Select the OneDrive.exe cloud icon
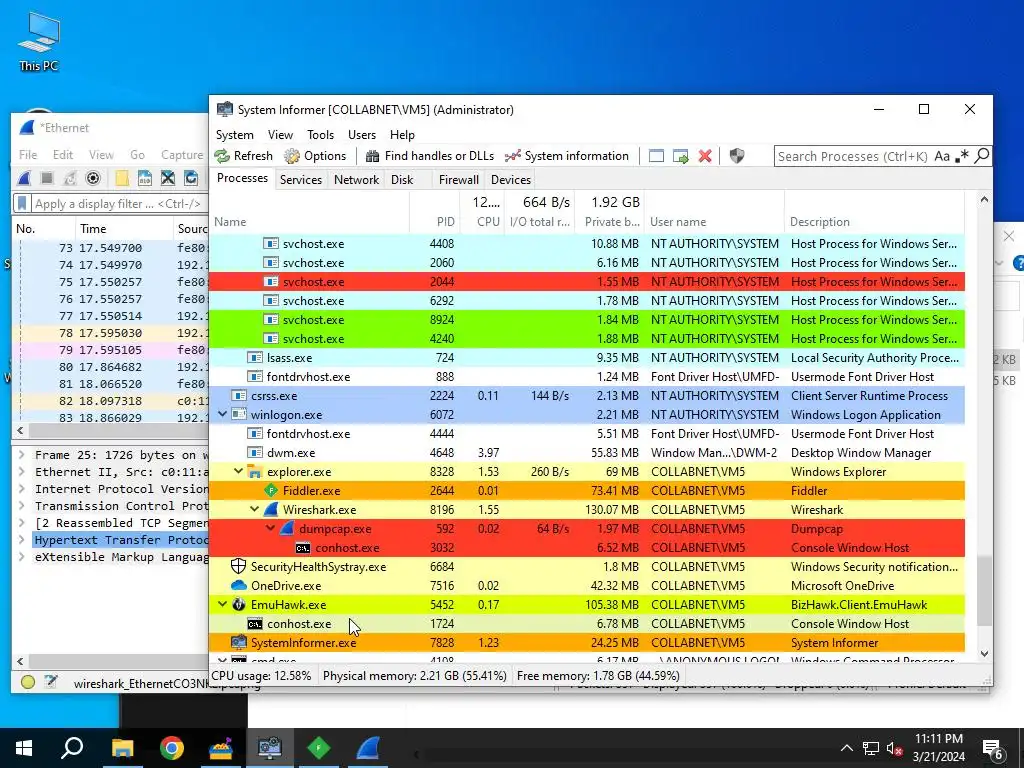The image size is (1024, 768). coord(239,585)
